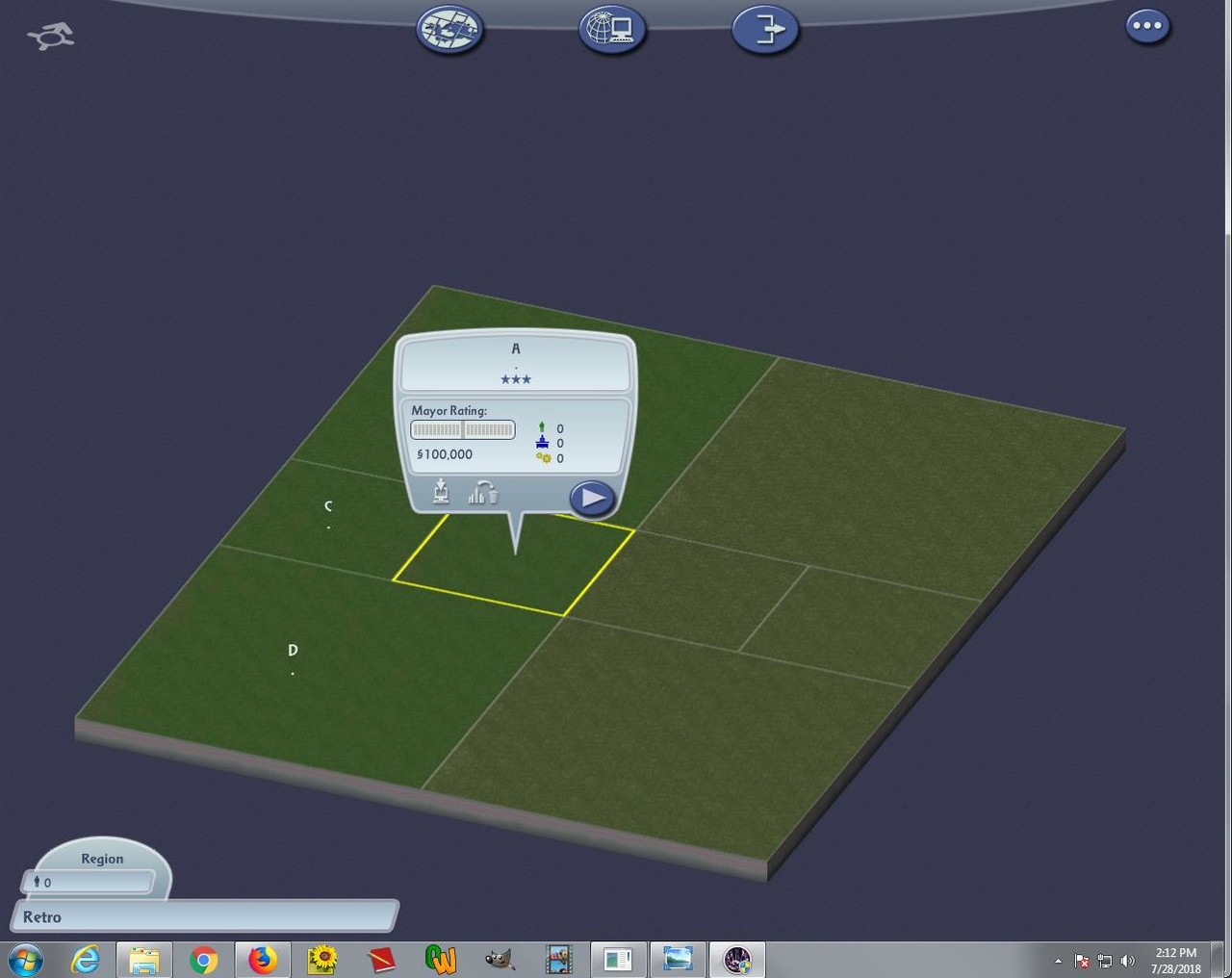Image resolution: width=1232 pixels, height=978 pixels.
Task: Click the Mayor Rating bar
Action: [x=463, y=429]
